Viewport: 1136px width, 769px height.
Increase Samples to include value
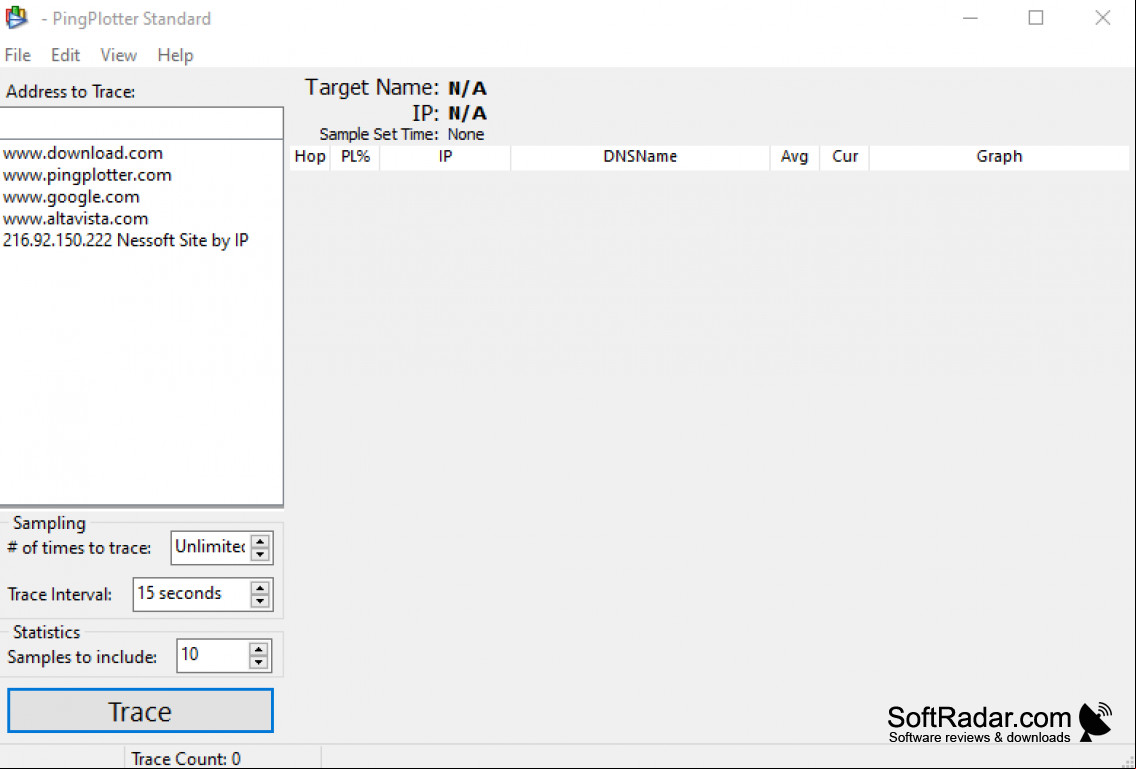[x=259, y=649]
